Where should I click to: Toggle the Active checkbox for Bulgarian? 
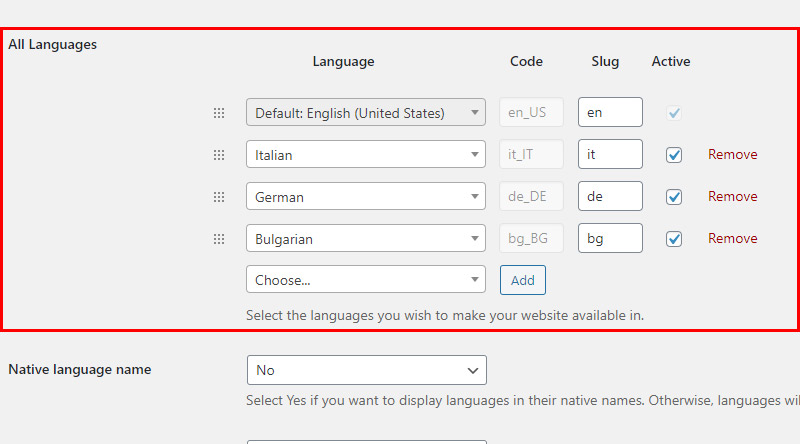[673, 238]
